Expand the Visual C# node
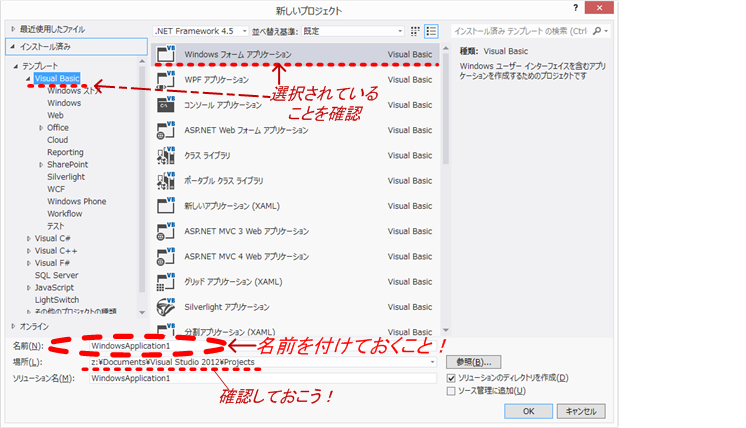The width and height of the screenshot is (746, 428). tap(29, 239)
